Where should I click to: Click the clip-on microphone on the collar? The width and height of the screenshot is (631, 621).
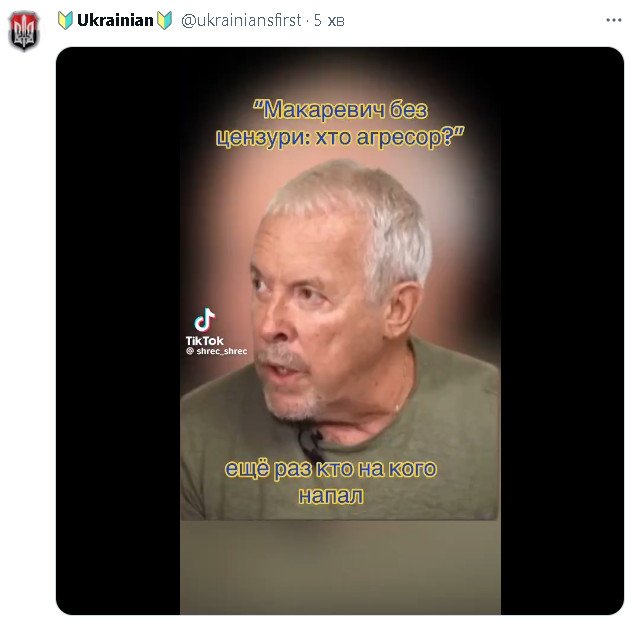(311, 440)
